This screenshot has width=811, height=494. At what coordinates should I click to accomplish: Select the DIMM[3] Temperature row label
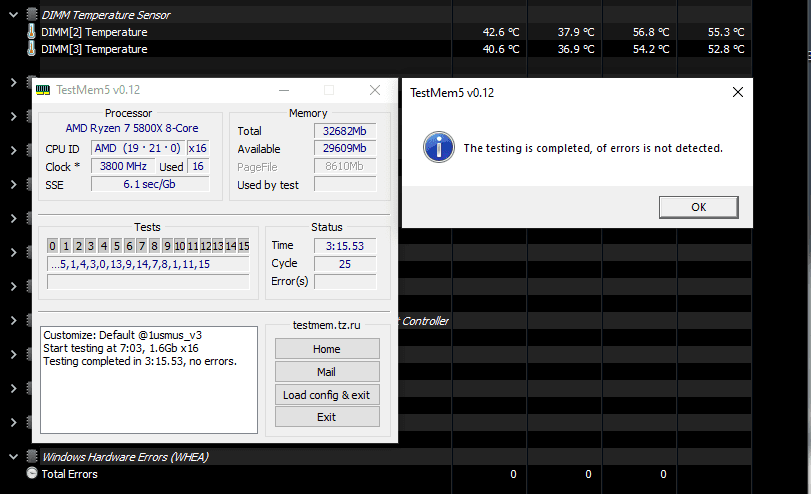94,49
